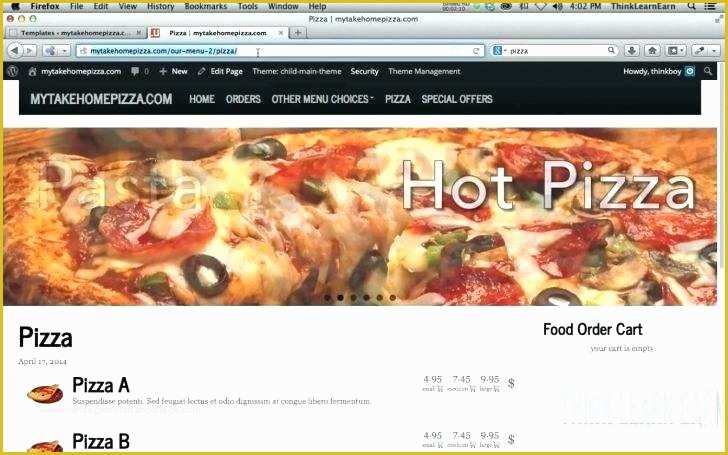Image resolution: width=728 pixels, height=455 pixels.
Task: Click the Pizza A title
Action: 101,385
